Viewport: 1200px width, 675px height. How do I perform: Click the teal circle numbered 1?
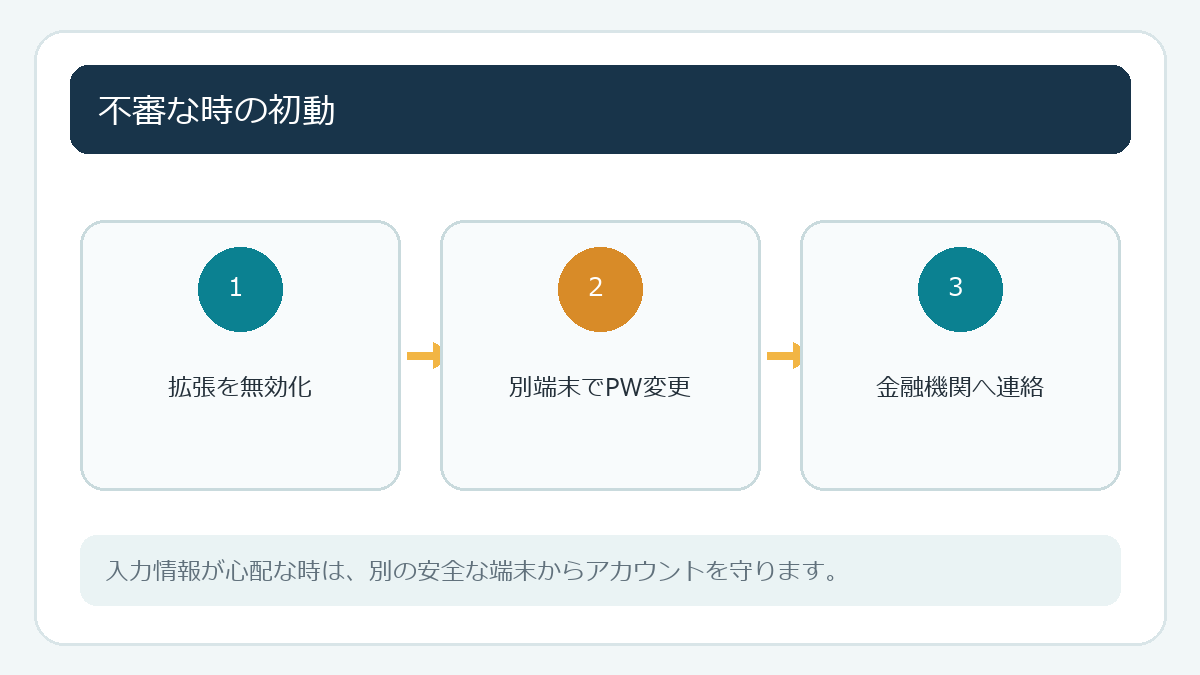pos(240,289)
